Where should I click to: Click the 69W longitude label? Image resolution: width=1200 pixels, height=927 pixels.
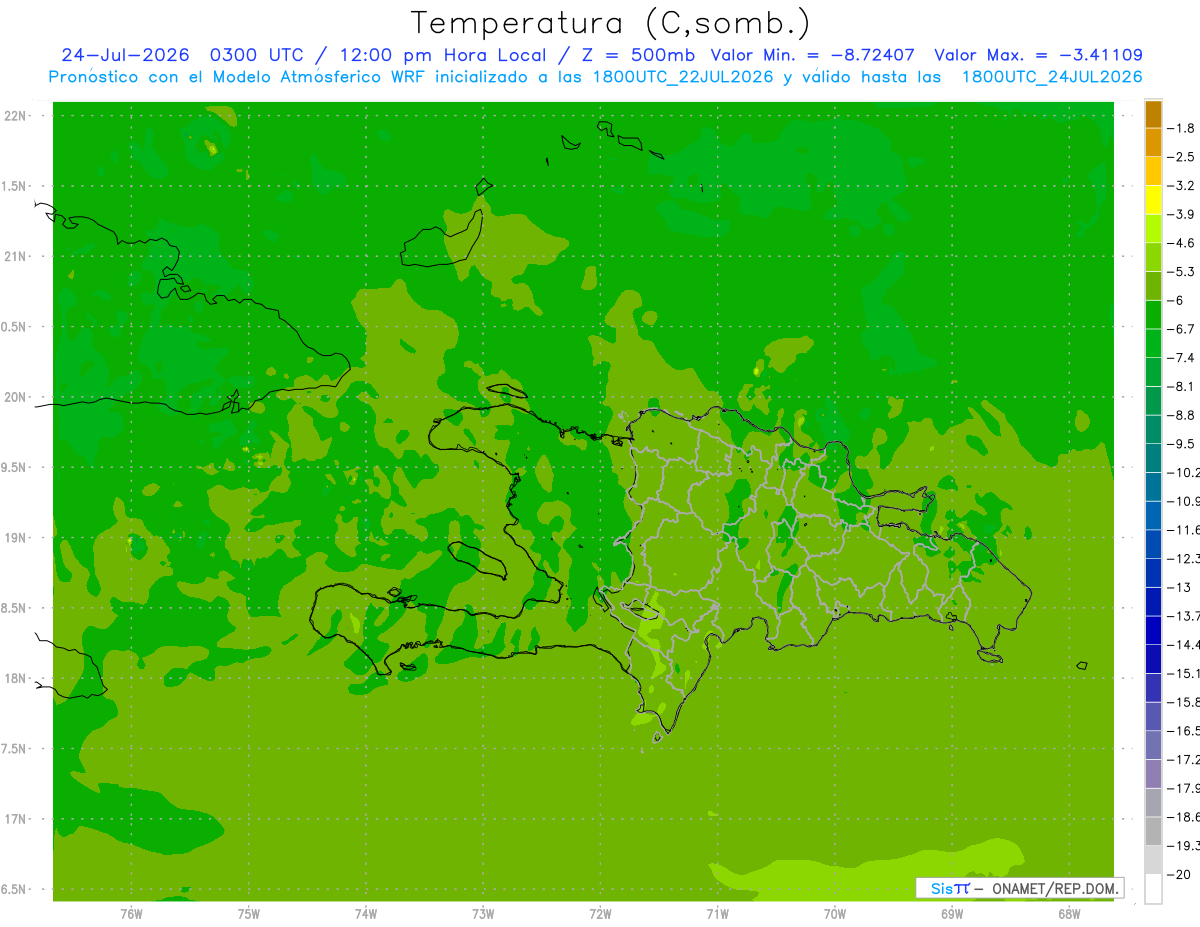pos(952,914)
